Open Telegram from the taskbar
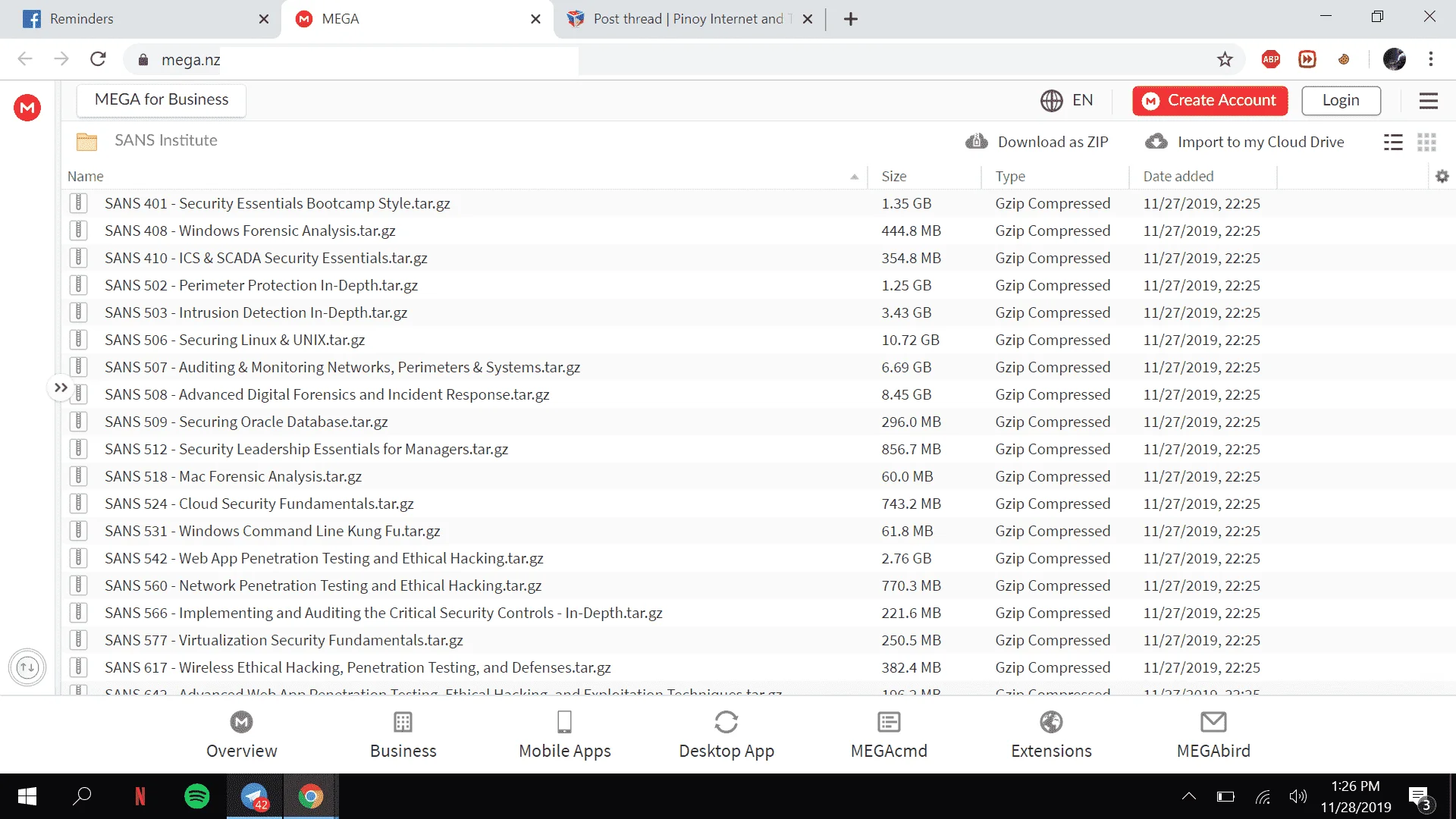This screenshot has width=1456, height=819. 254,796
